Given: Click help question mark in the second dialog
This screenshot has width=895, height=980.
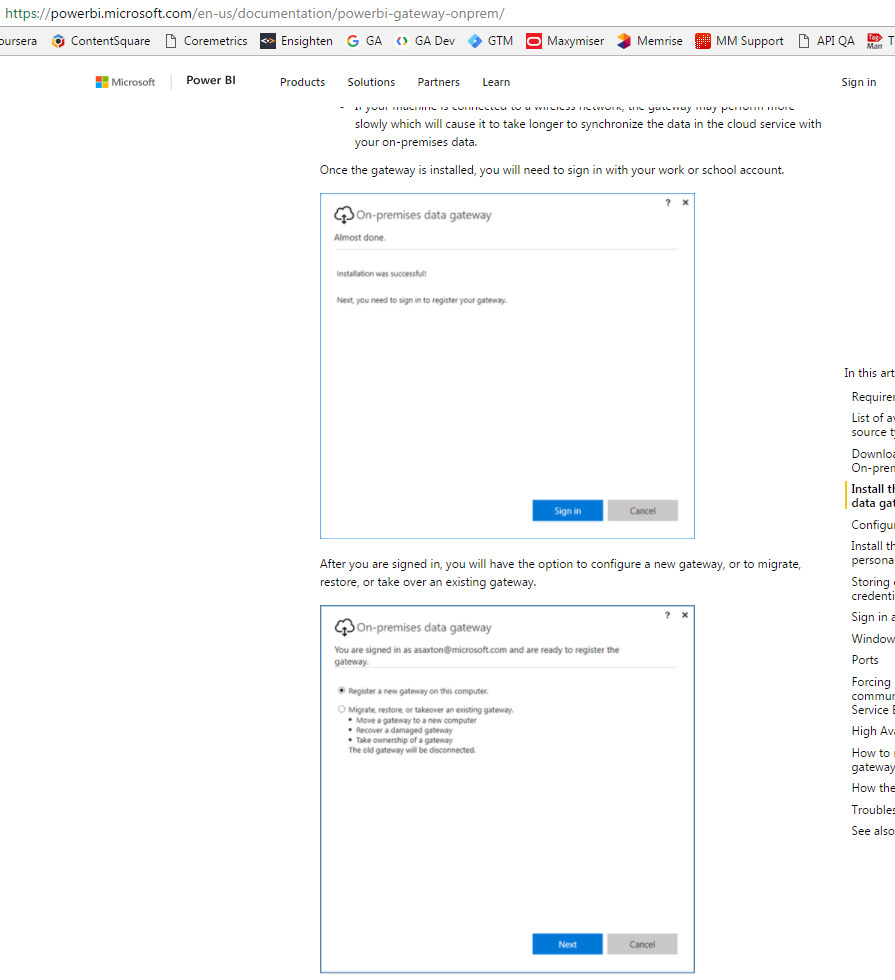Looking at the screenshot, I should point(668,615).
